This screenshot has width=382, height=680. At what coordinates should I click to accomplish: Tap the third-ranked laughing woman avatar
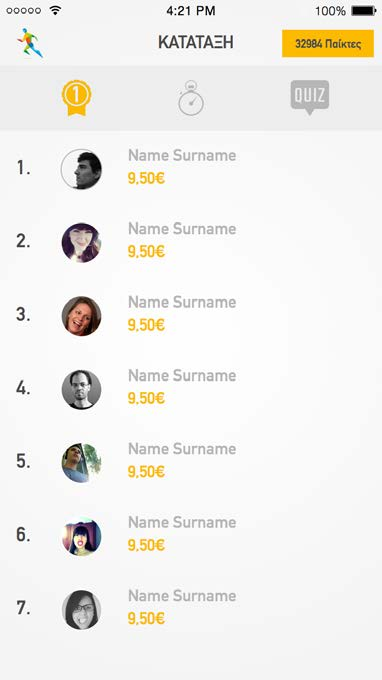pyautogui.click(x=81, y=316)
